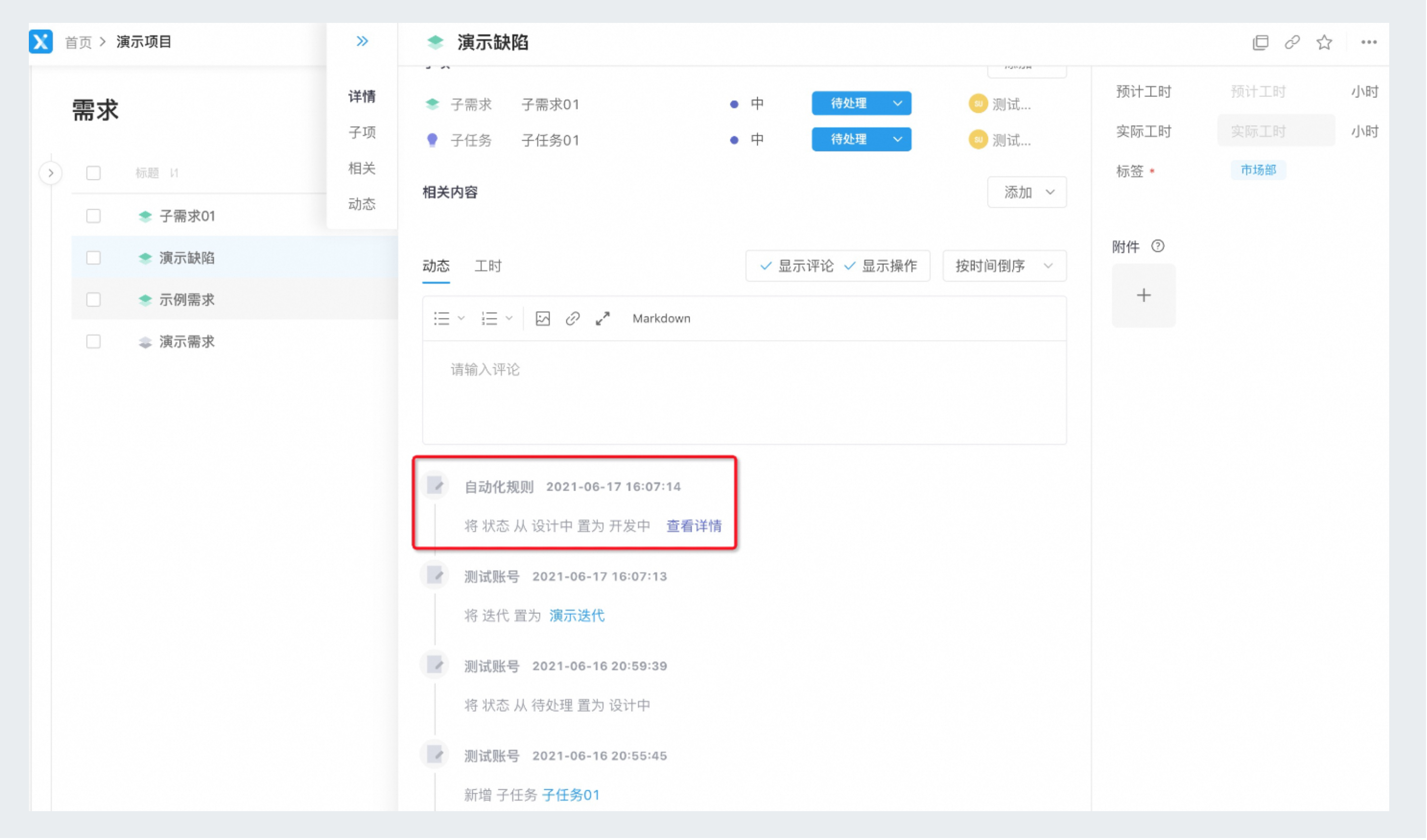Check the box for 演示缺陷
Image resolution: width=1427 pixels, height=840 pixels.
(93, 257)
